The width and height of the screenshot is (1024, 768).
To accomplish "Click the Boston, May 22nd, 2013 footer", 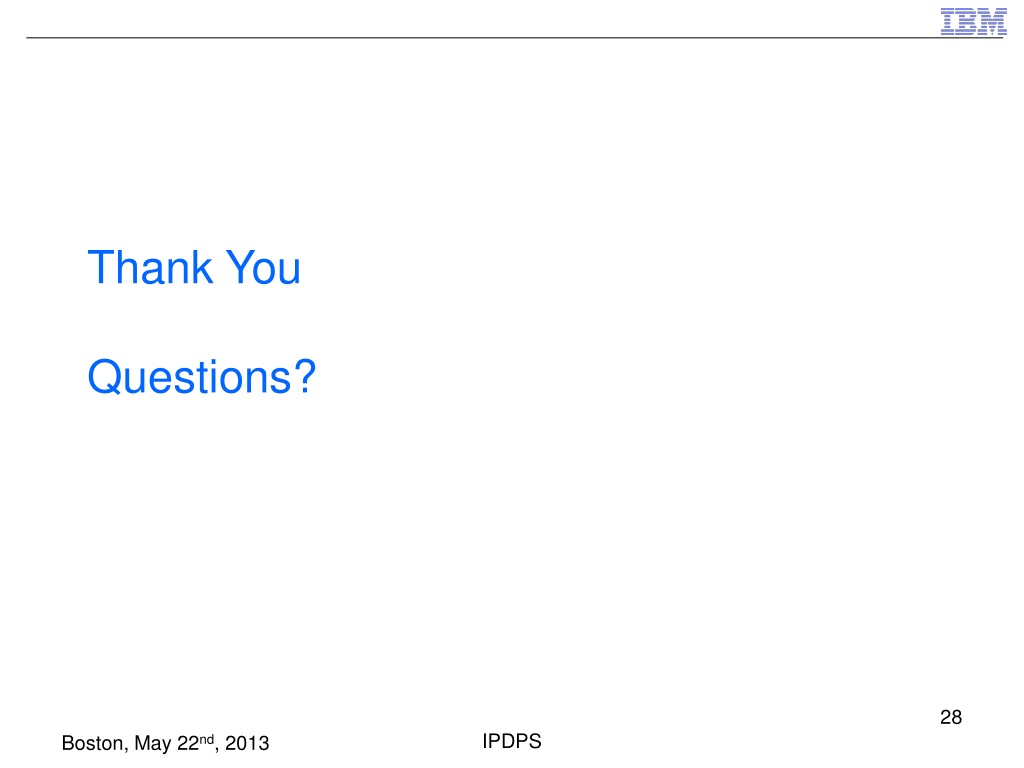I will point(165,743).
